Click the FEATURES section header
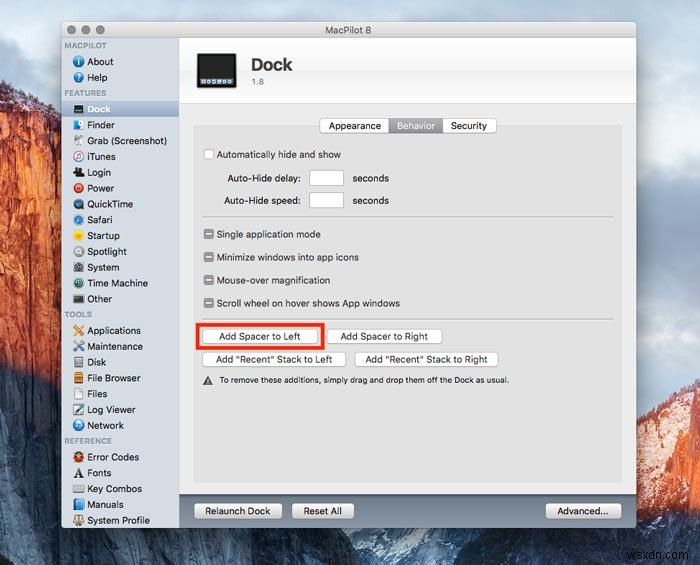 pos(85,93)
